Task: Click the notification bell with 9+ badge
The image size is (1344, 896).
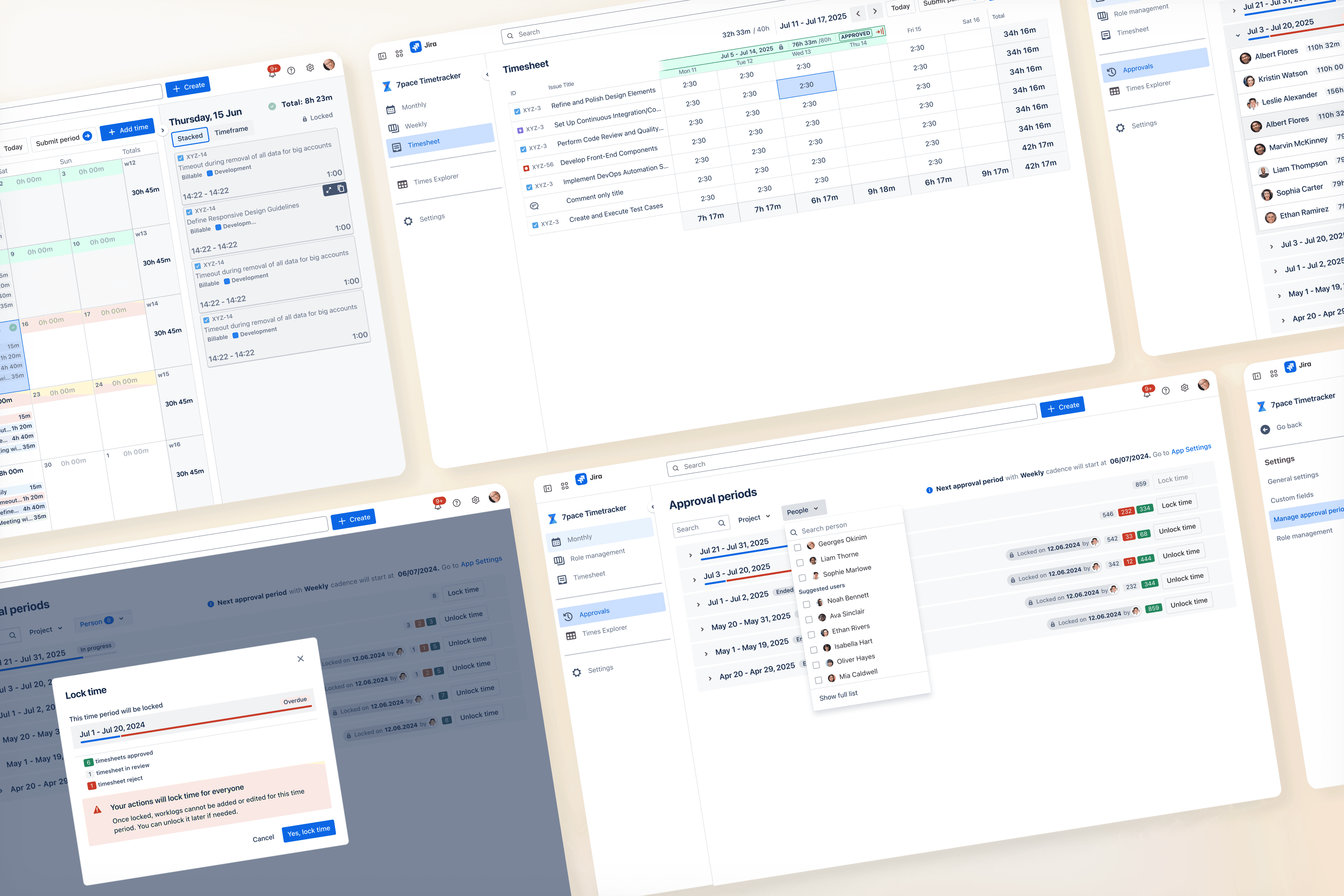Action: [x=273, y=72]
